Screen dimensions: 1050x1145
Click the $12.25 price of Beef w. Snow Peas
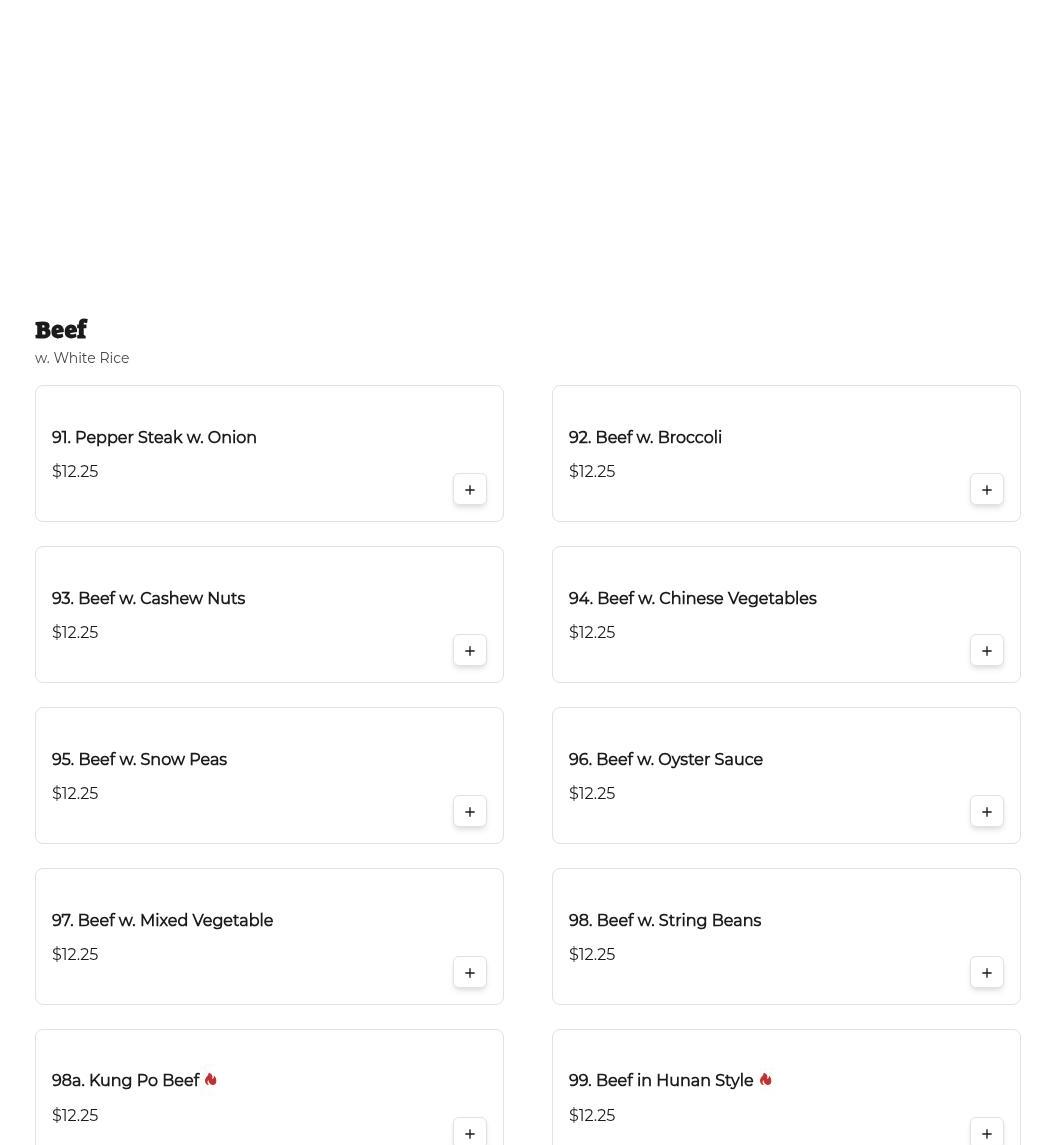click(75, 794)
